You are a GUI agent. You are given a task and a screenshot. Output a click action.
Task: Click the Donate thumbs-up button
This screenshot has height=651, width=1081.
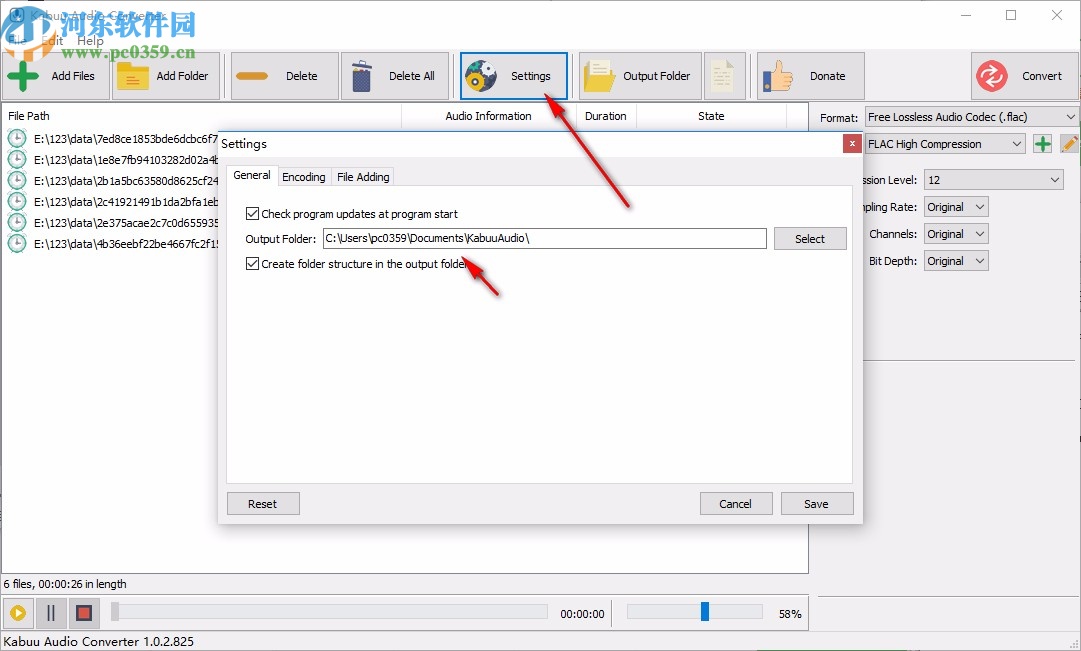(810, 76)
